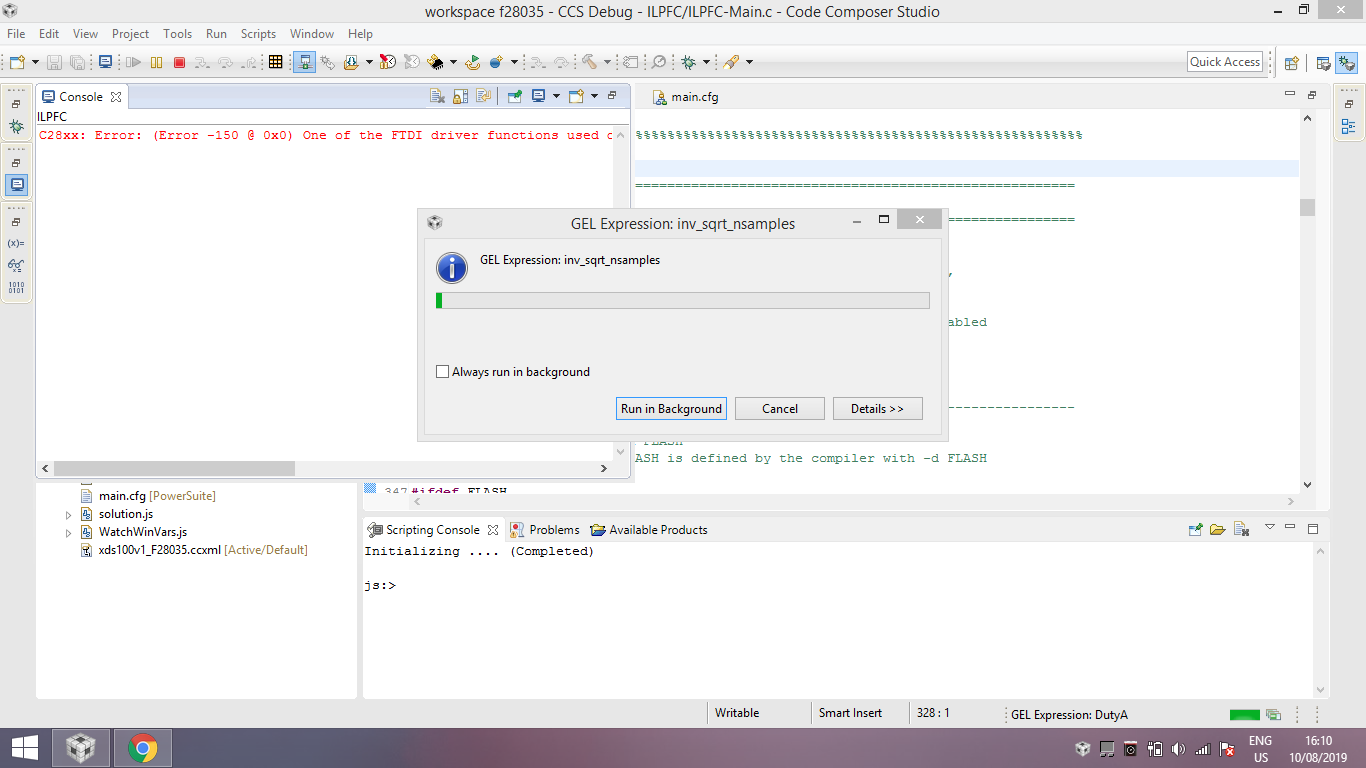Open the New wizard dropdown arrow

(x=35, y=62)
